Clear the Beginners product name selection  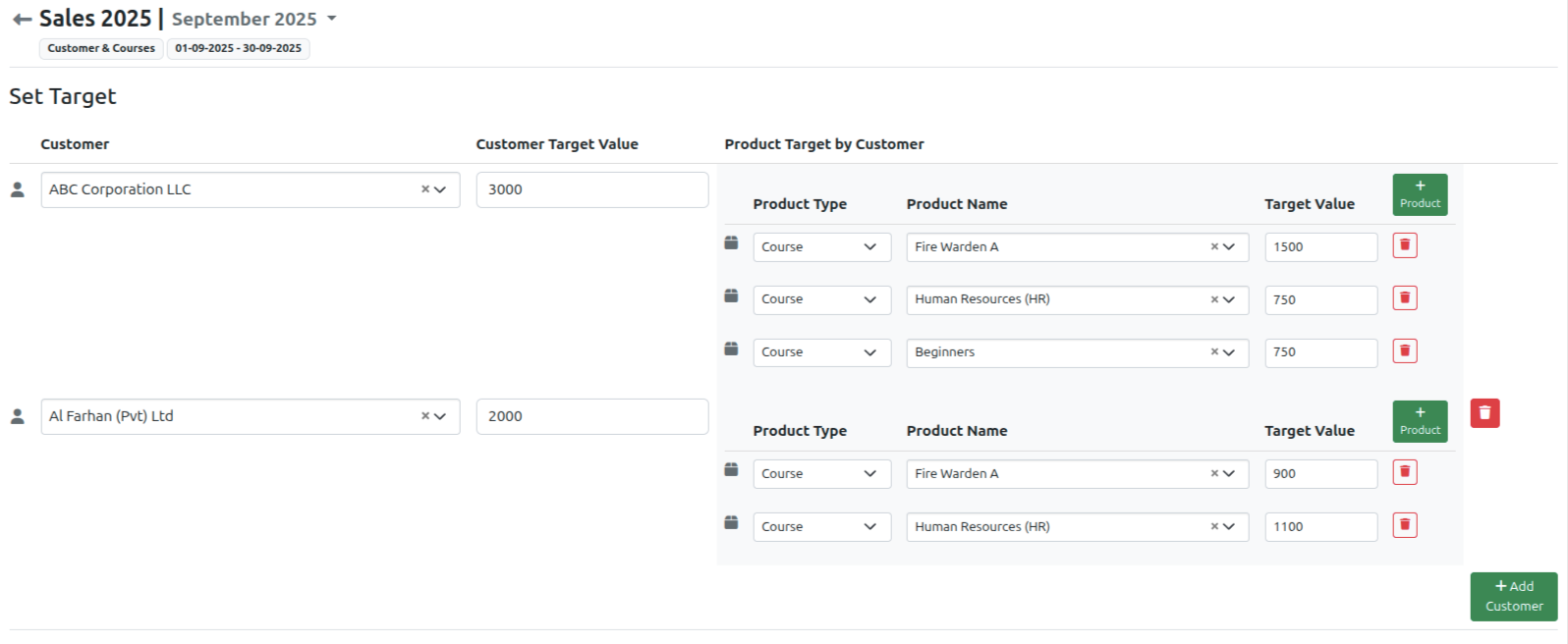click(1214, 351)
